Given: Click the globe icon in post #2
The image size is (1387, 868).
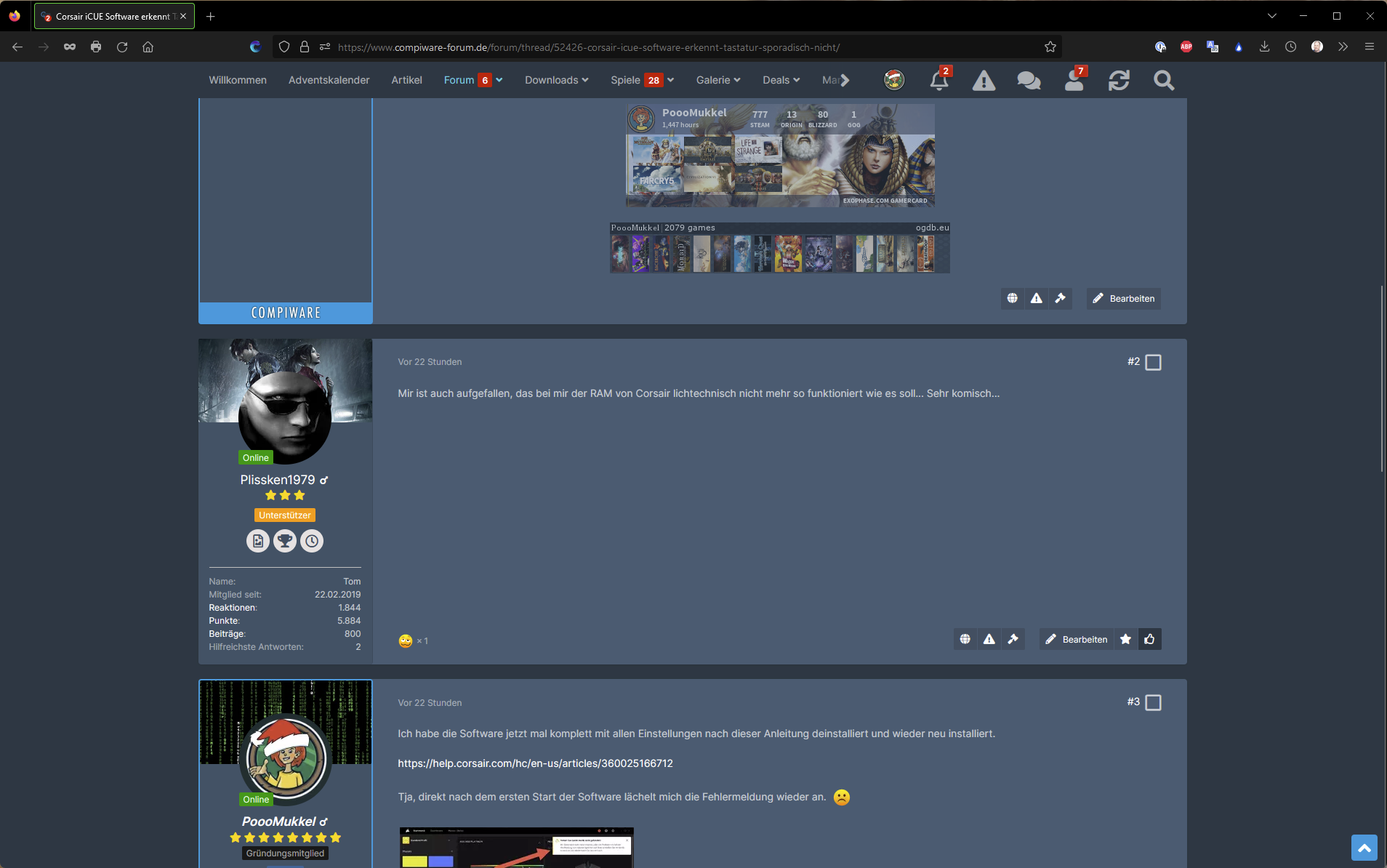Looking at the screenshot, I should (x=965, y=639).
